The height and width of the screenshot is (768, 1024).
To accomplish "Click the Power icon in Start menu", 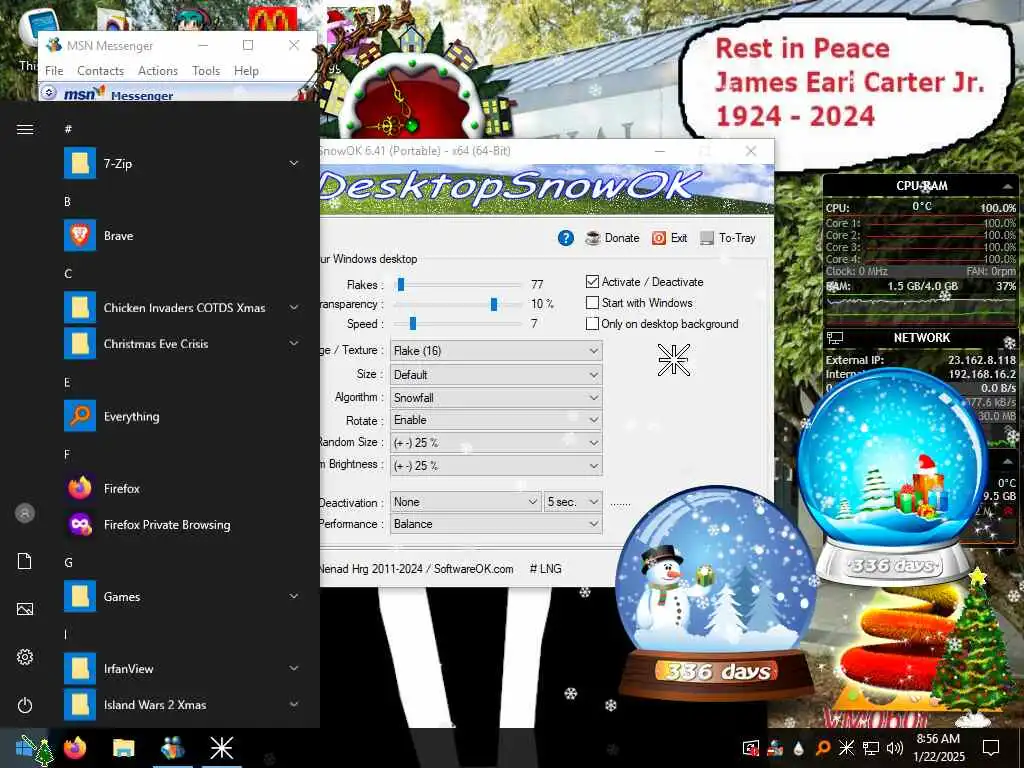I will tap(25, 705).
